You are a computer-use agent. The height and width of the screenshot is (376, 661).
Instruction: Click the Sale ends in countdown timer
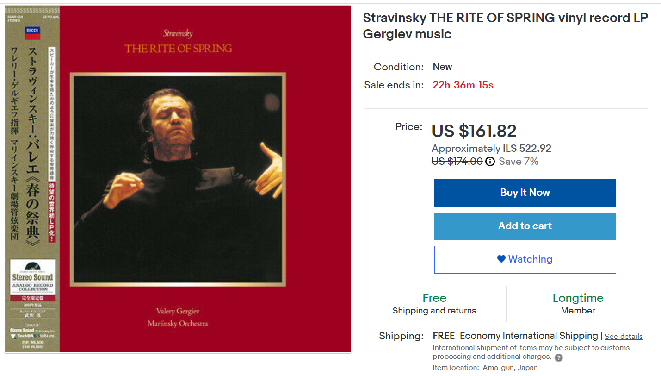point(462,85)
